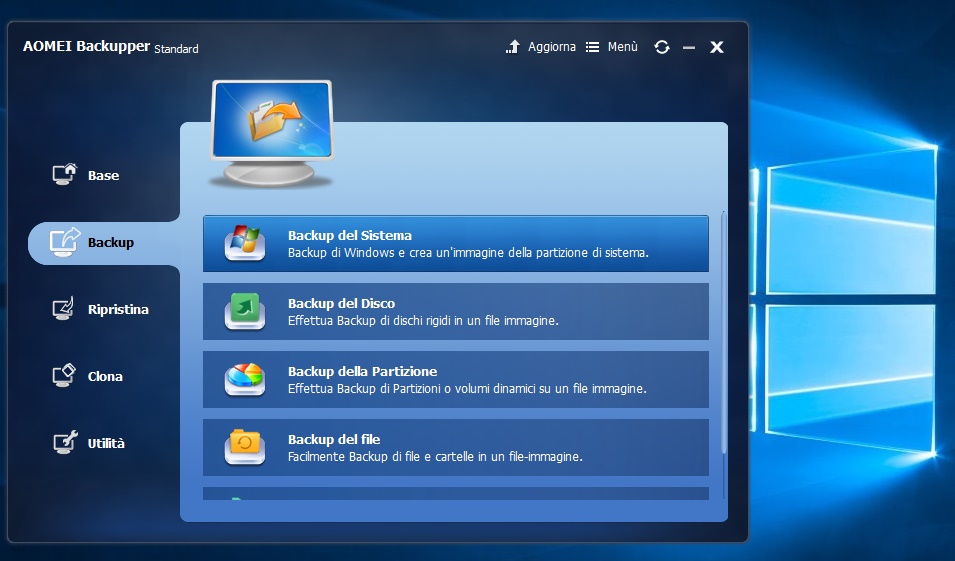Click the partially visible fifth backup option

click(456, 493)
